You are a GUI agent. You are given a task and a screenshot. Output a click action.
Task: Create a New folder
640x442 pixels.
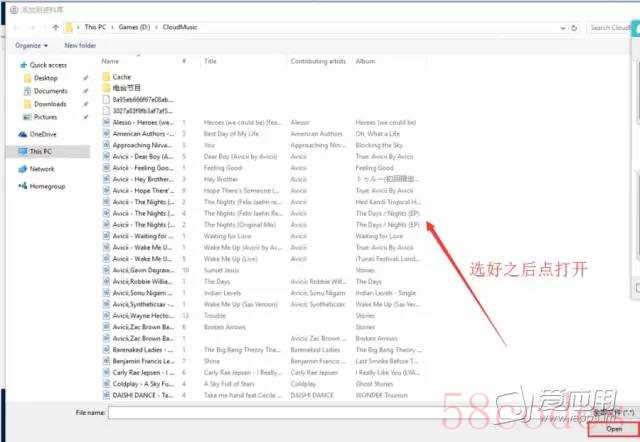click(x=80, y=45)
